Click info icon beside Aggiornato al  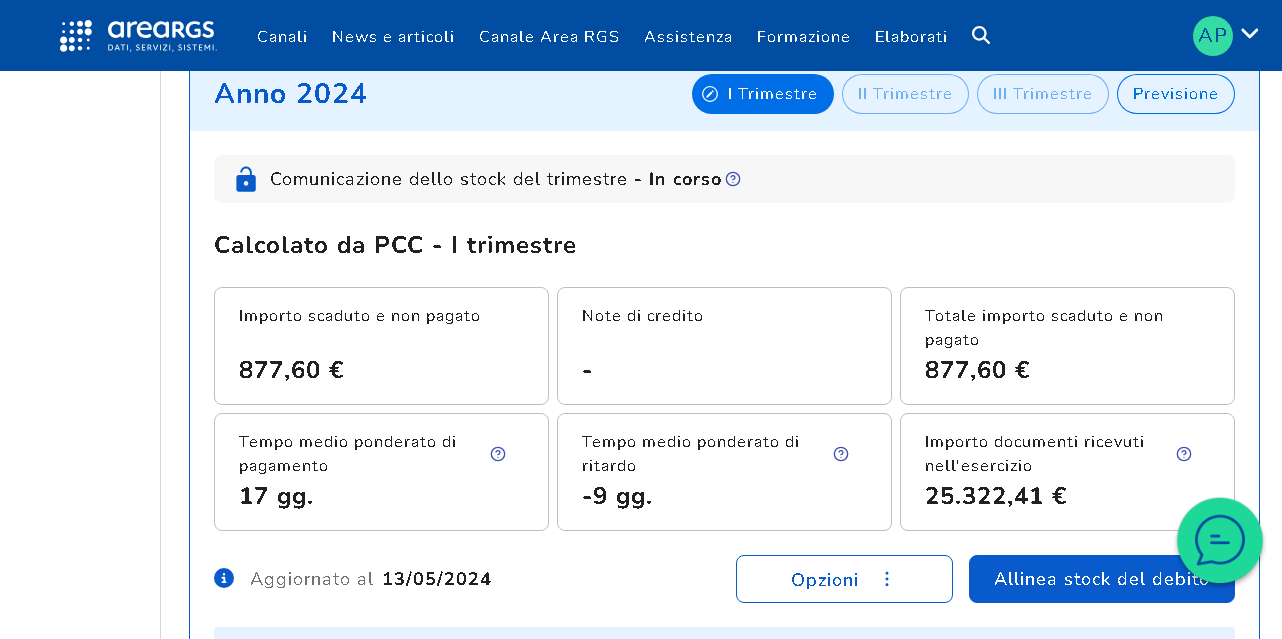pyautogui.click(x=224, y=578)
